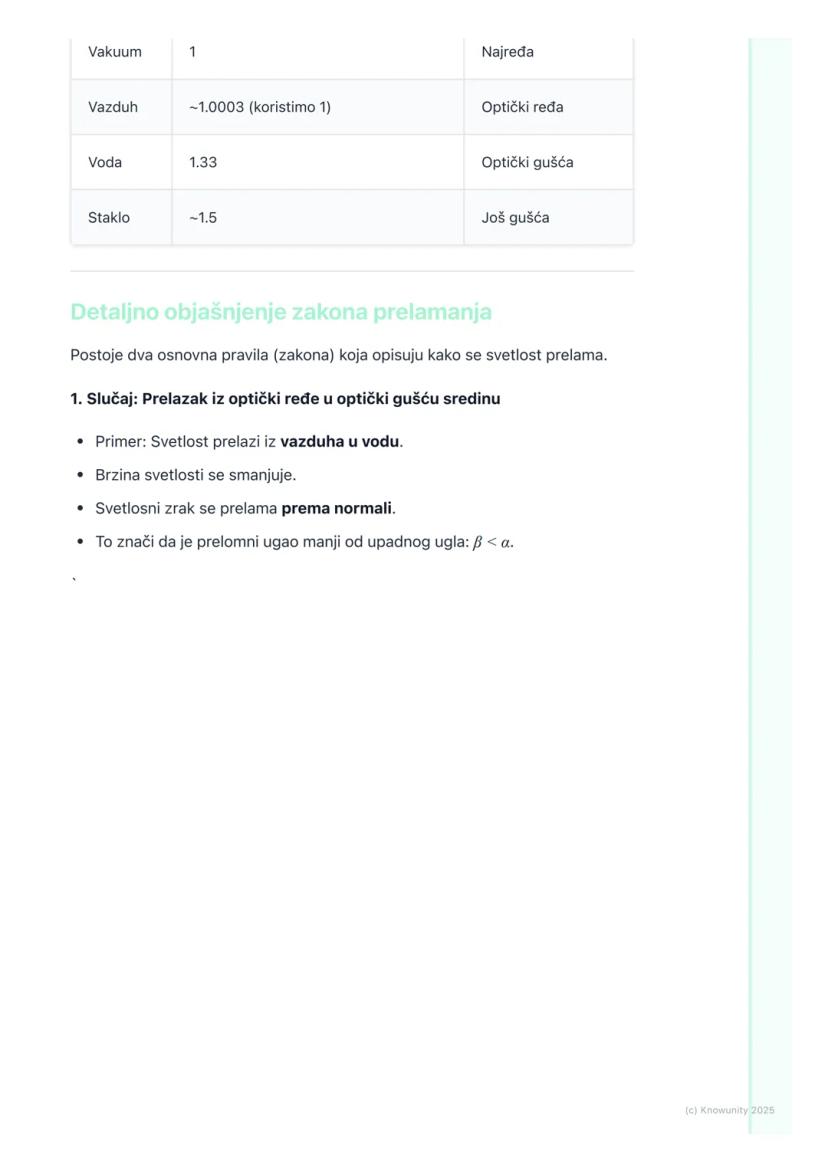This screenshot has height=1171, width=828.
Task: Click the "Vazduh" row label
Action: [113, 107]
